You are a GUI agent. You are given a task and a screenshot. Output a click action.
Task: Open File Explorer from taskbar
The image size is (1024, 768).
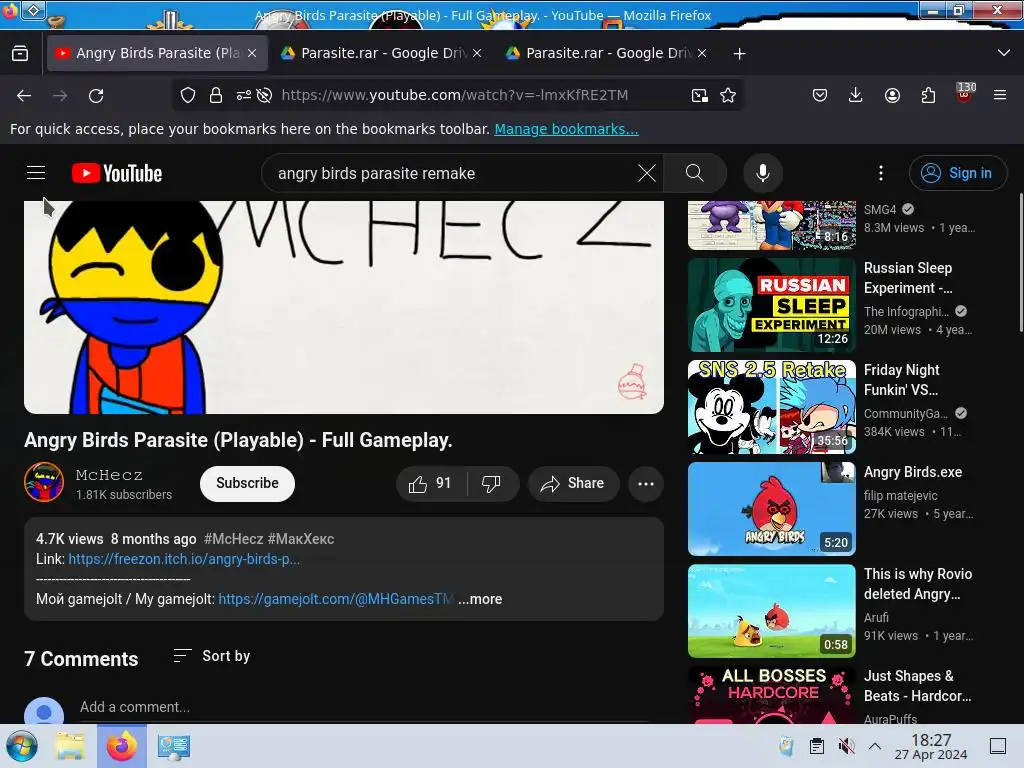pyautogui.click(x=70, y=746)
